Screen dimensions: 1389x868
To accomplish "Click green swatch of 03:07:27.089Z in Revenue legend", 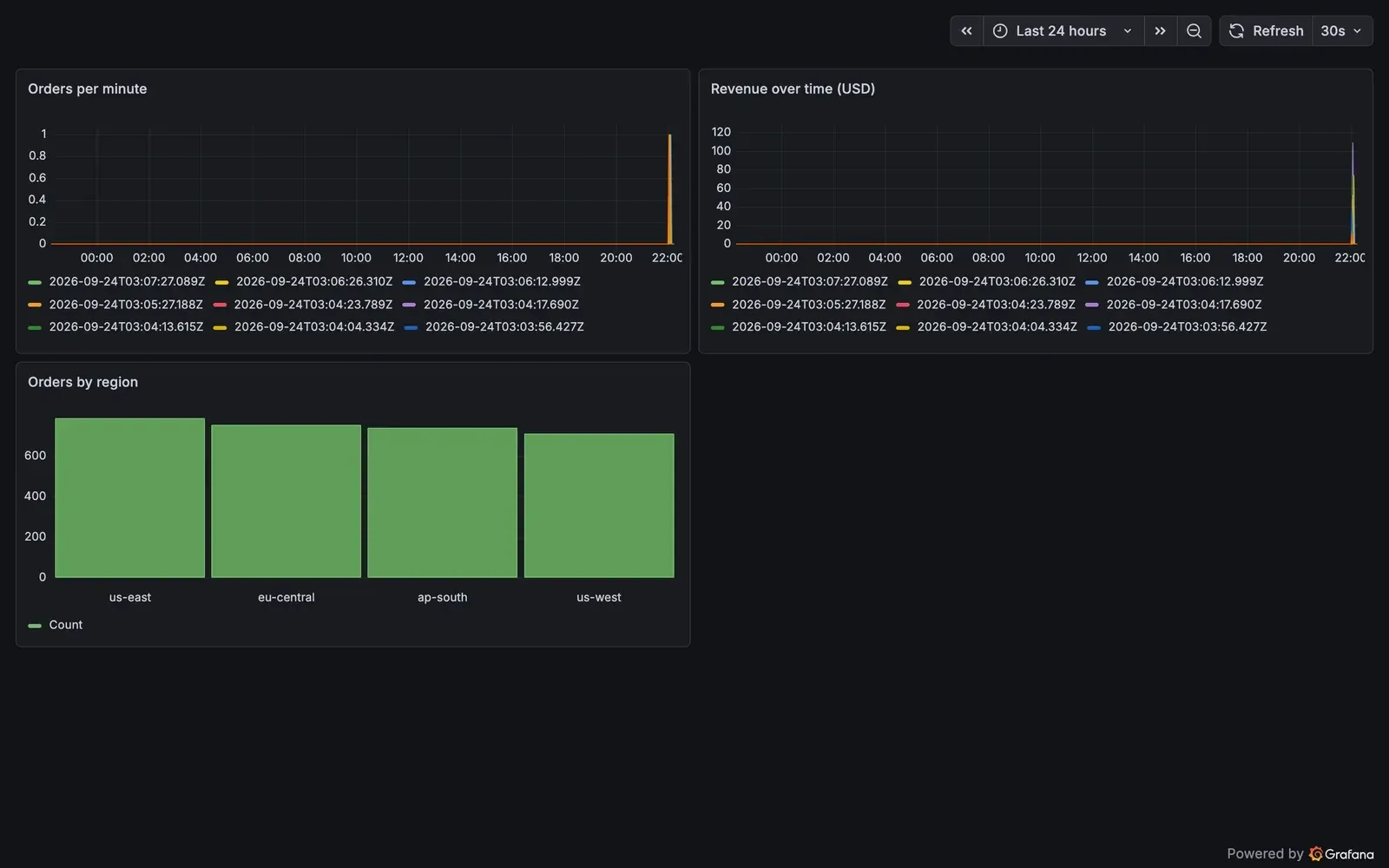I will tap(717, 282).
